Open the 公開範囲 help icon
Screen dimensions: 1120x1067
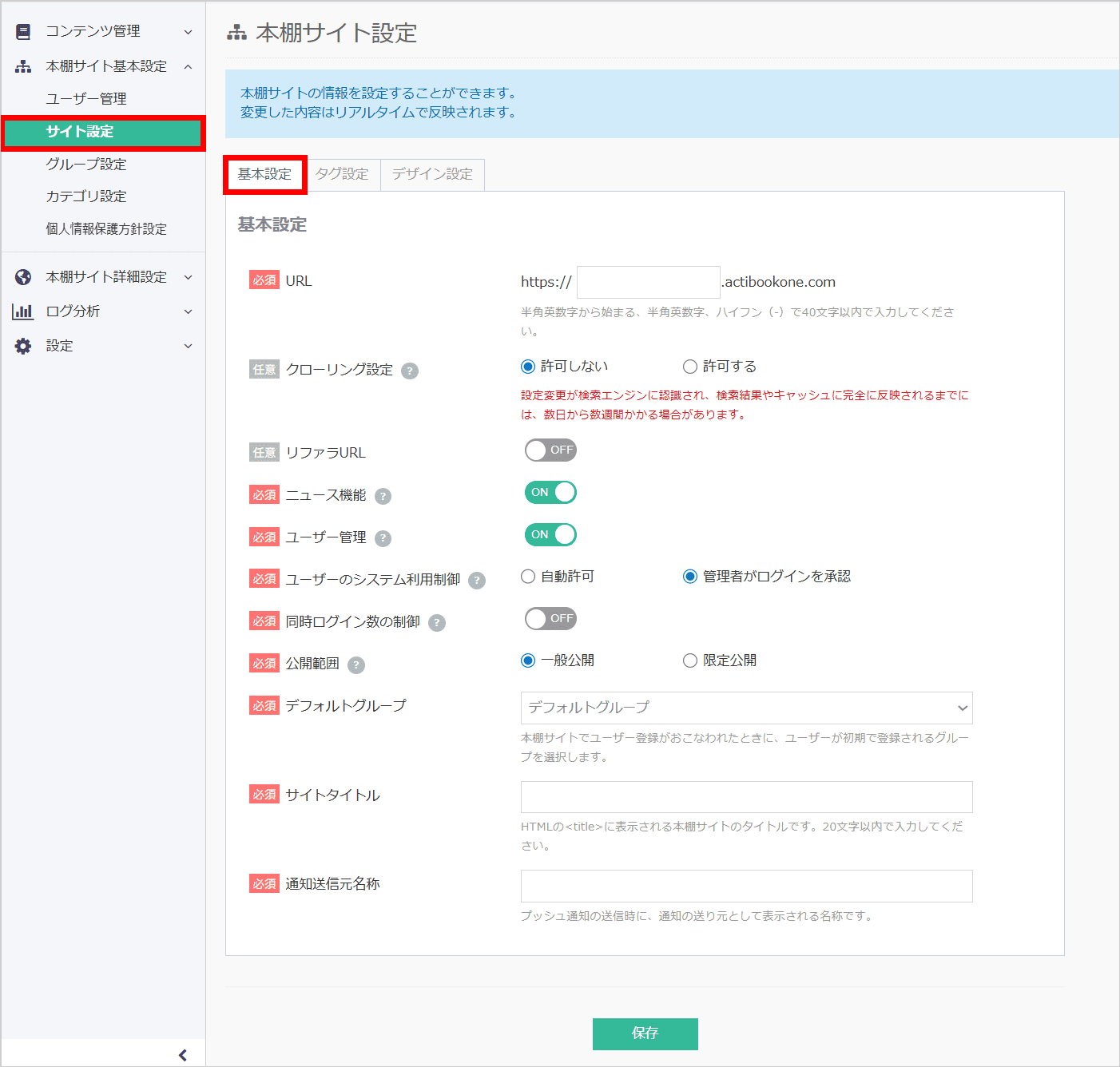click(356, 664)
